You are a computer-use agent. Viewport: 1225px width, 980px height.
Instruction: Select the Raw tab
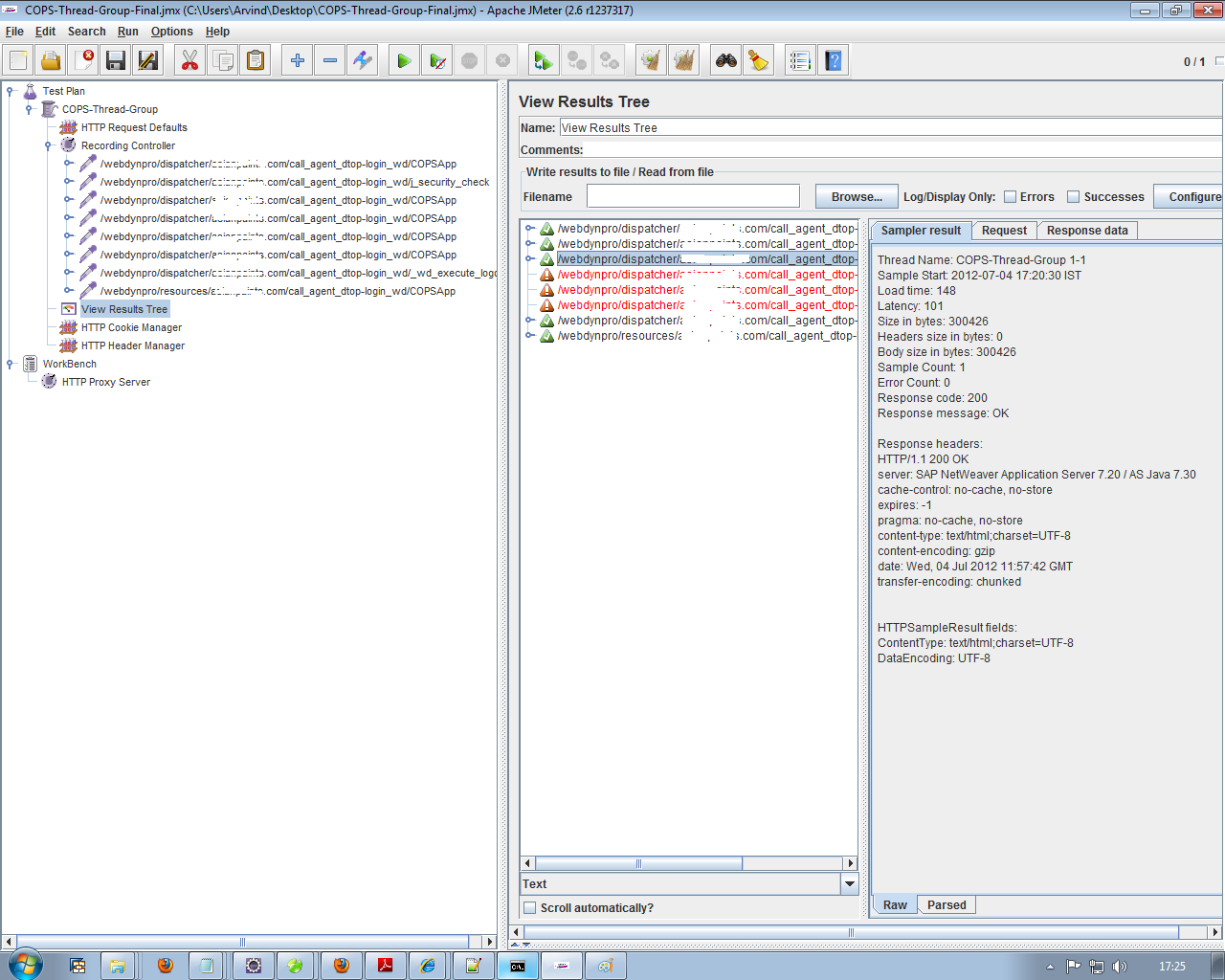click(x=895, y=905)
